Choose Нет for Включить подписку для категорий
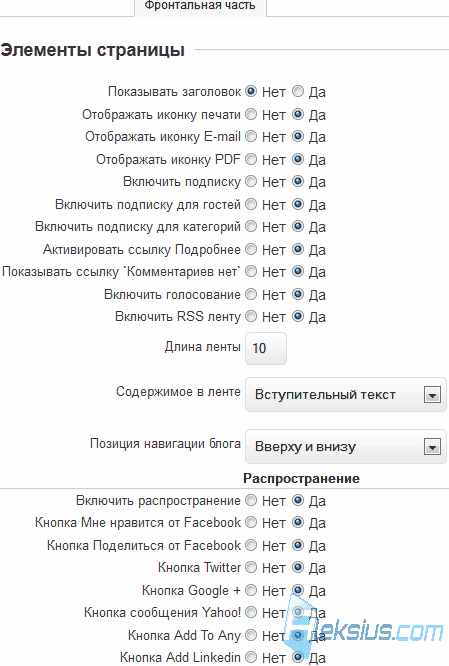This screenshot has width=449, height=666. [x=251, y=226]
